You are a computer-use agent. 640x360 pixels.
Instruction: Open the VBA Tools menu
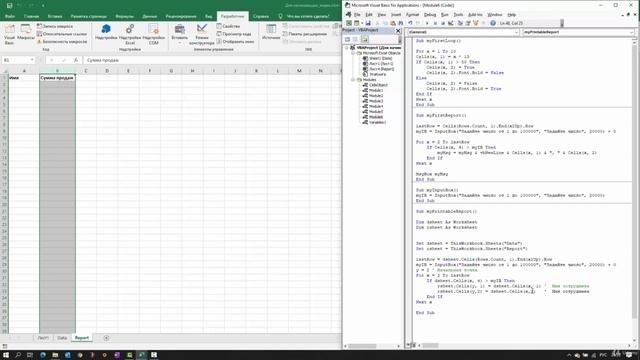click(x=458, y=15)
